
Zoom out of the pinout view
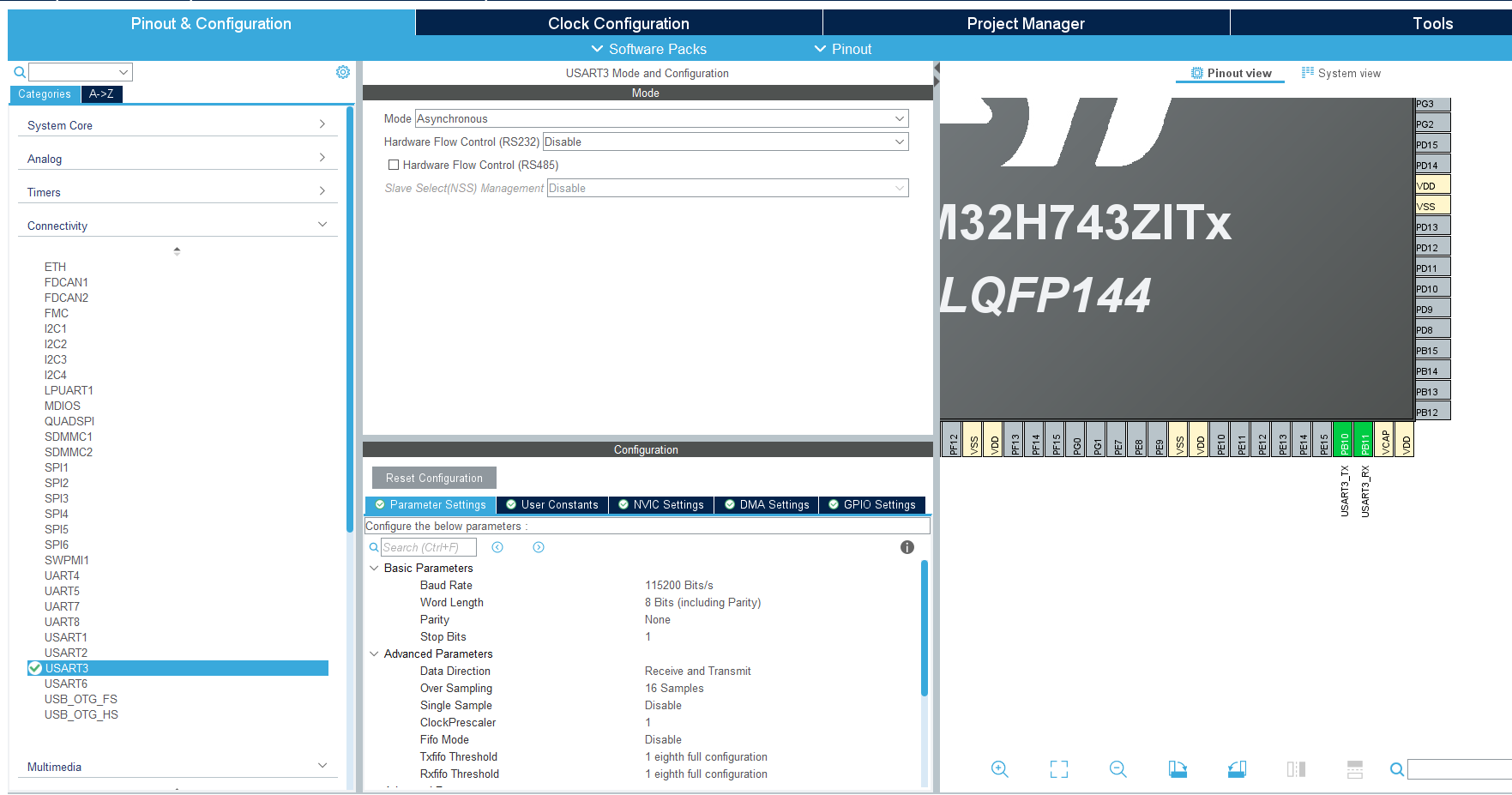(1118, 769)
